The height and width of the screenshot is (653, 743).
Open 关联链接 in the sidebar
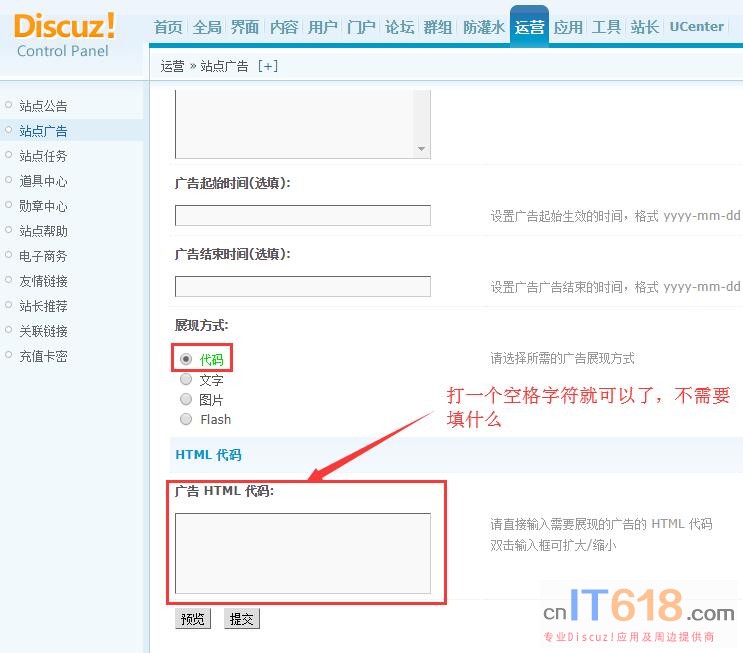point(43,331)
